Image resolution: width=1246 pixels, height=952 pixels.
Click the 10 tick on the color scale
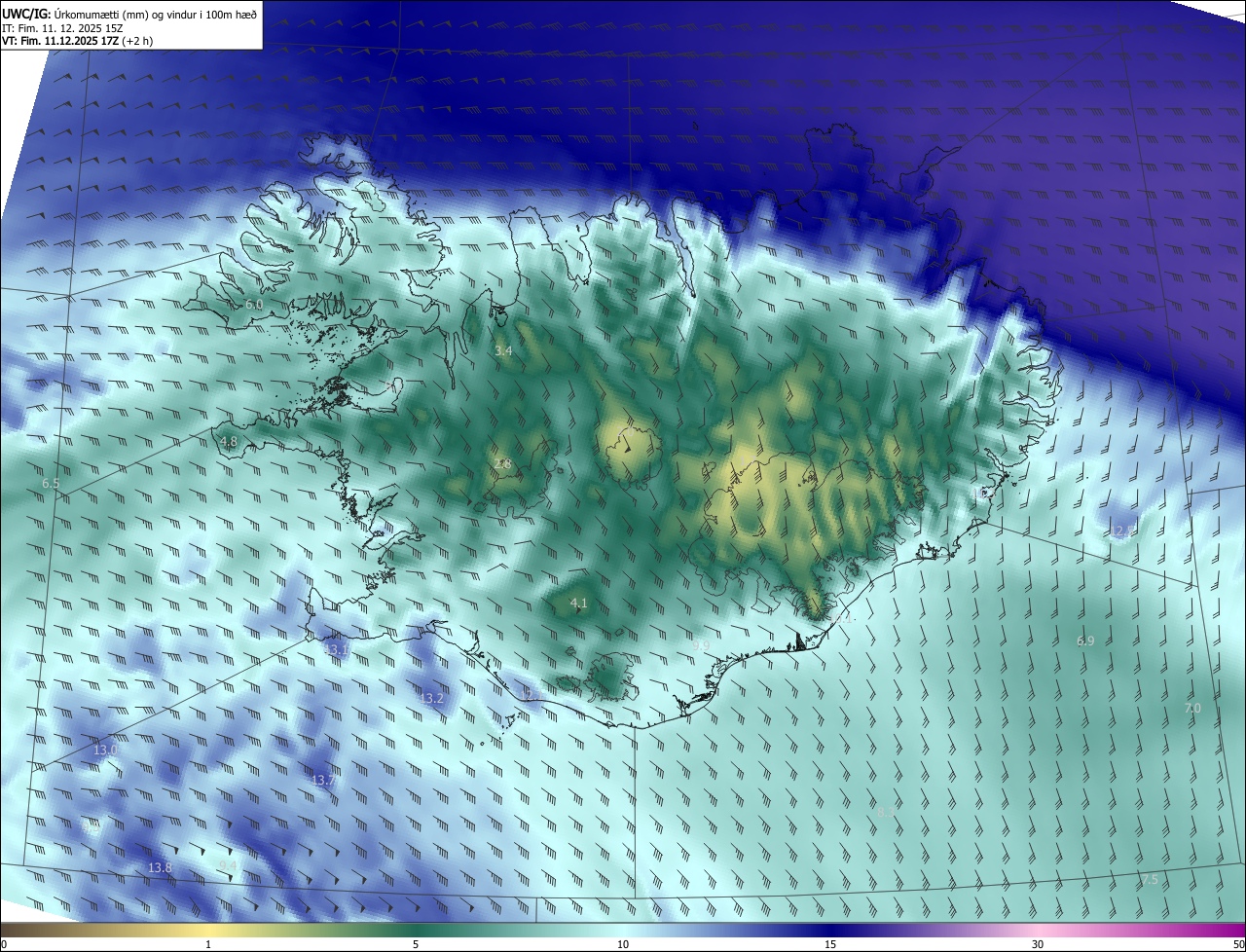click(x=623, y=944)
